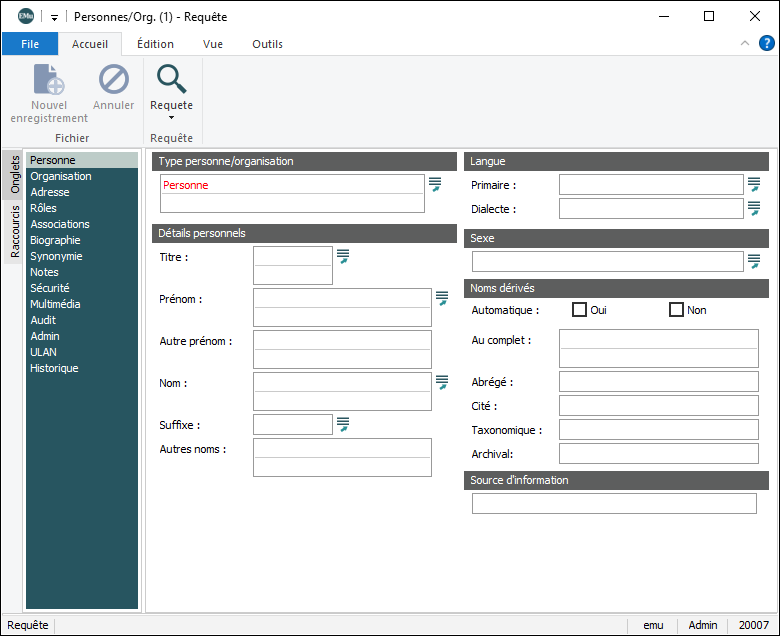This screenshot has height=636, width=780.
Task: Open the lookup icon for Primaire language
Action: coord(754,184)
